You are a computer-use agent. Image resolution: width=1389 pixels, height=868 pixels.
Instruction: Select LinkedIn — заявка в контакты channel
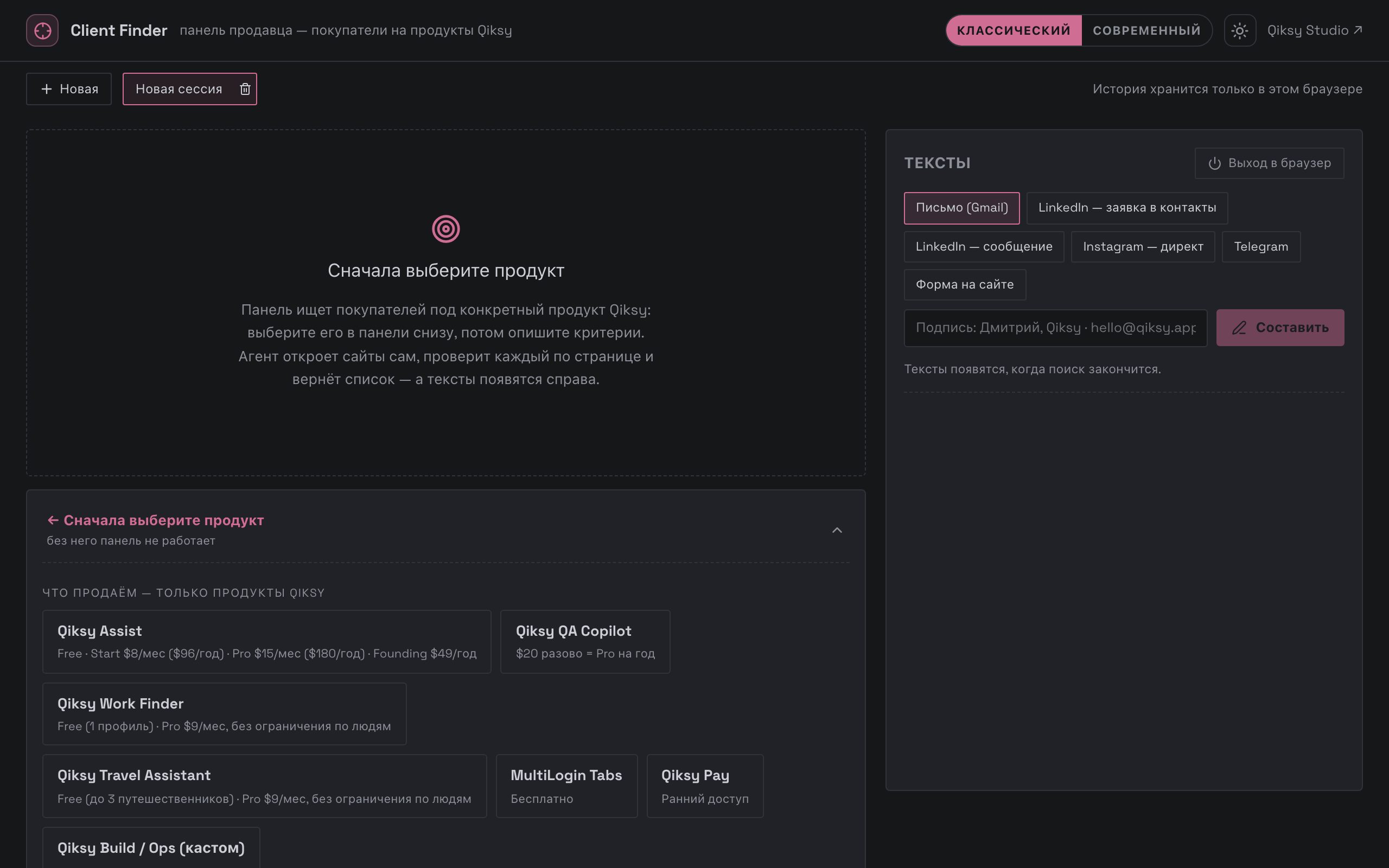(1127, 208)
